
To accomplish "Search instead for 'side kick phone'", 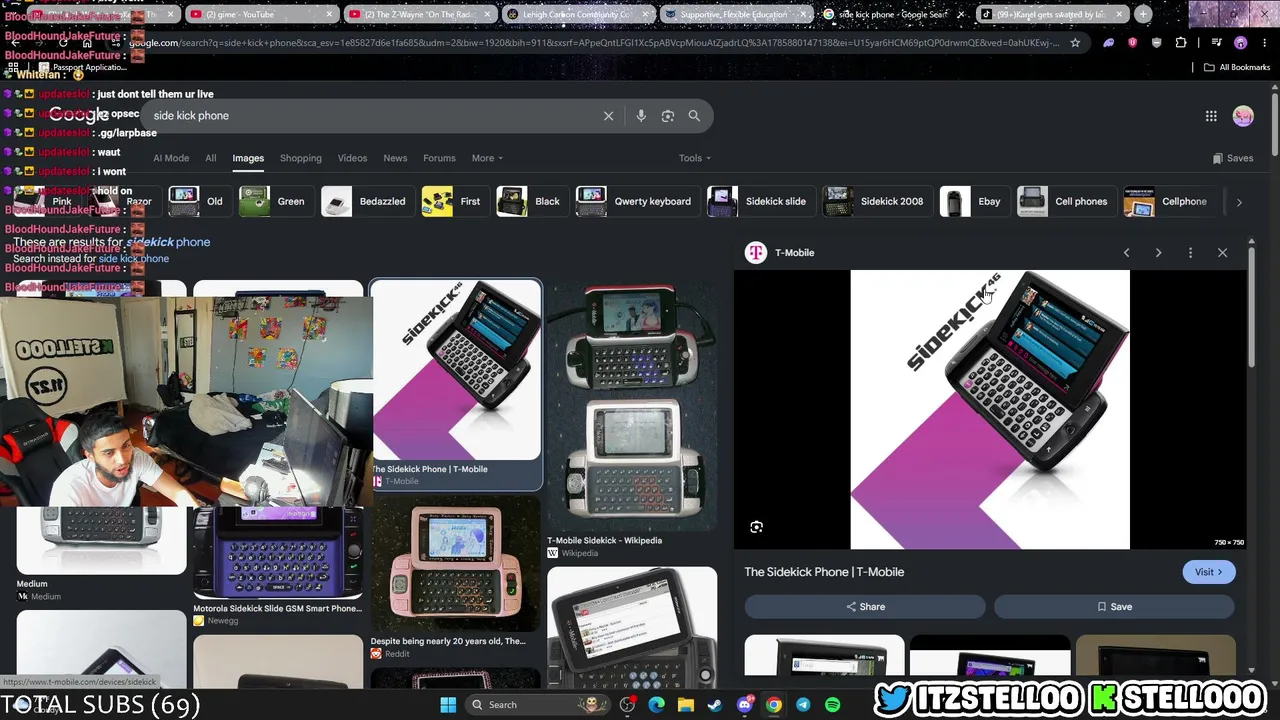I will click(x=134, y=259).
